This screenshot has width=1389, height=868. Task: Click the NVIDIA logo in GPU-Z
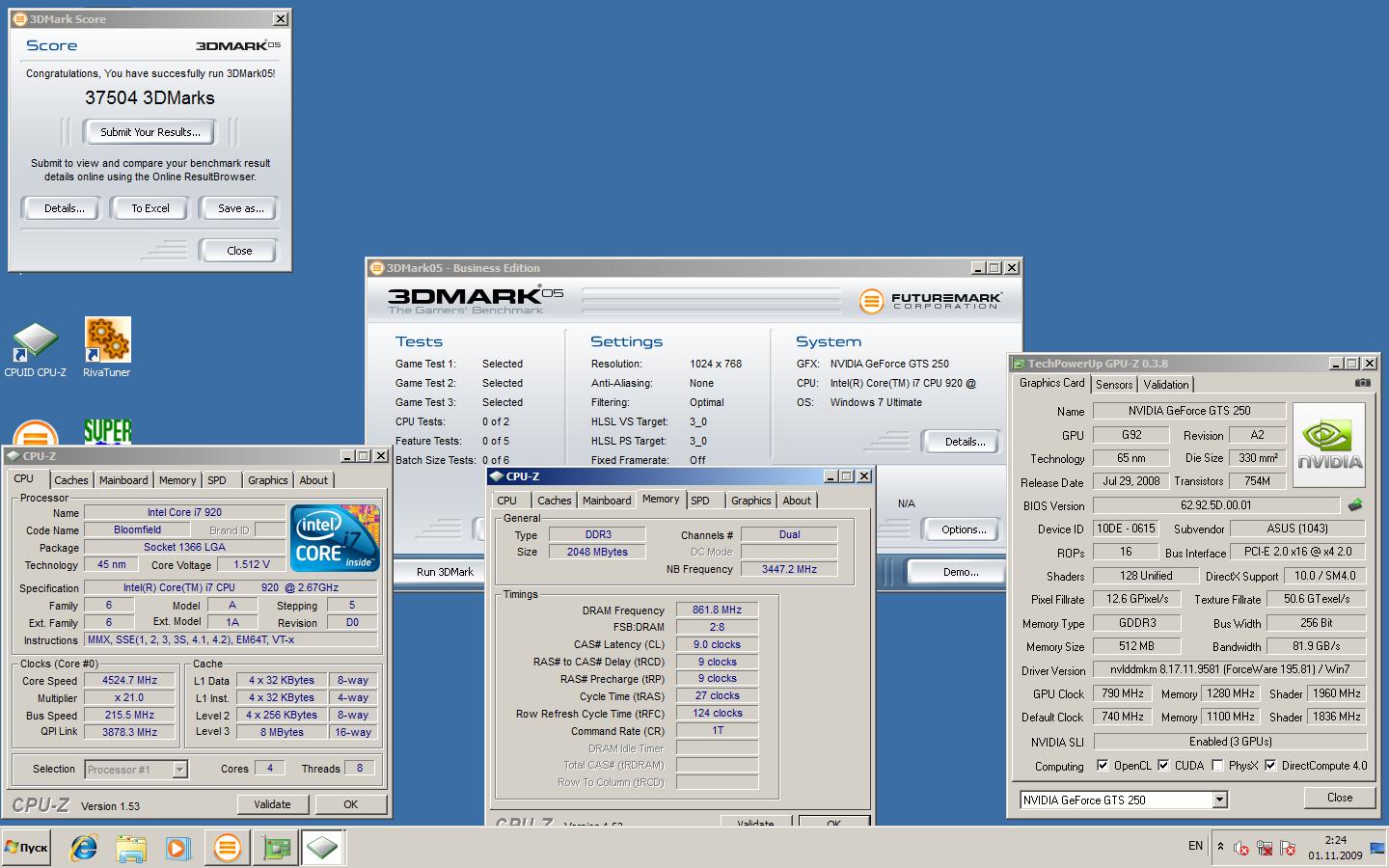click(x=1329, y=445)
